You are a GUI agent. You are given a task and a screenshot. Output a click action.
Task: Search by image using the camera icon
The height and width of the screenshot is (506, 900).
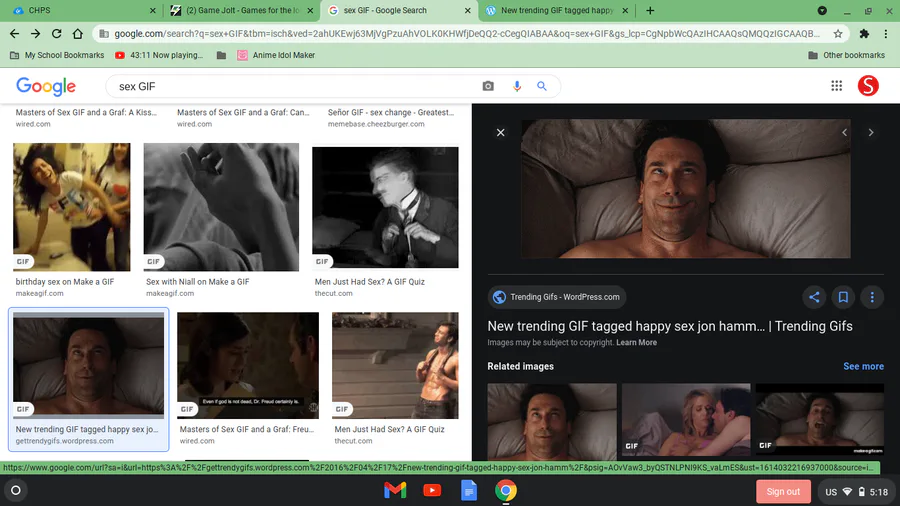click(488, 86)
